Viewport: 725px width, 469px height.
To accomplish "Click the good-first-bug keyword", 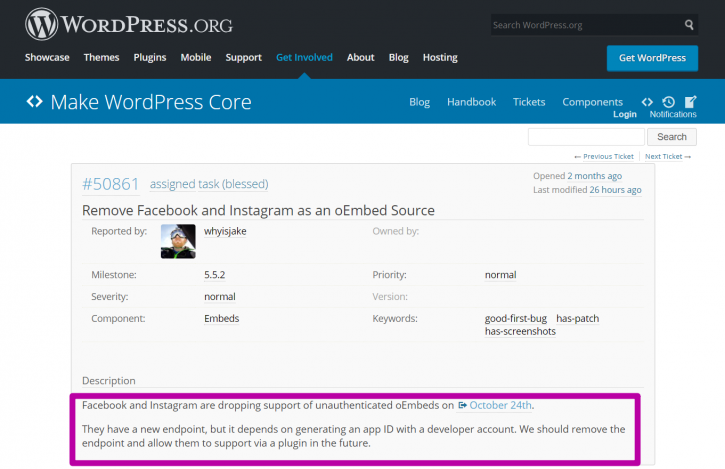I will tap(516, 318).
